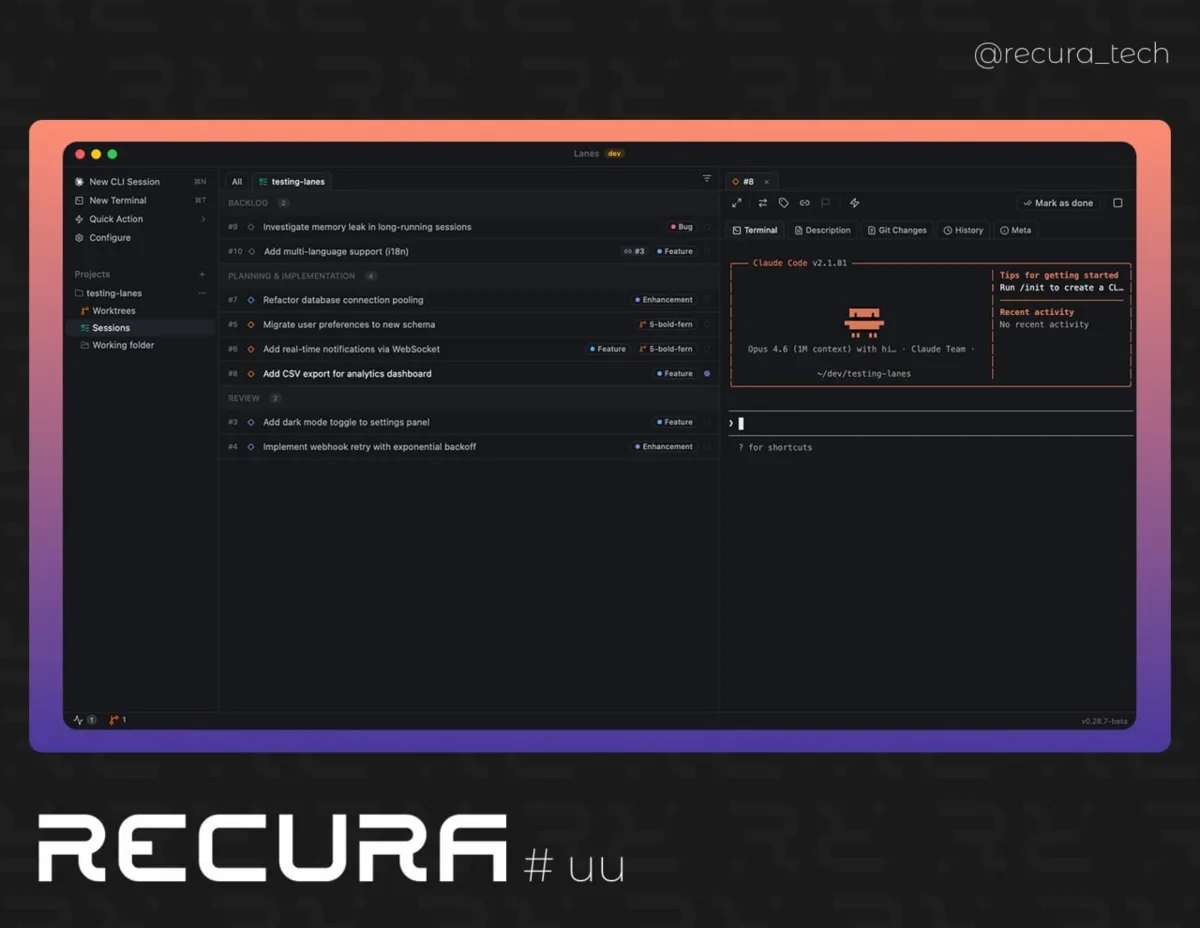Click the flag icon in detail toolbar
This screenshot has height=928, width=1200.
[826, 203]
